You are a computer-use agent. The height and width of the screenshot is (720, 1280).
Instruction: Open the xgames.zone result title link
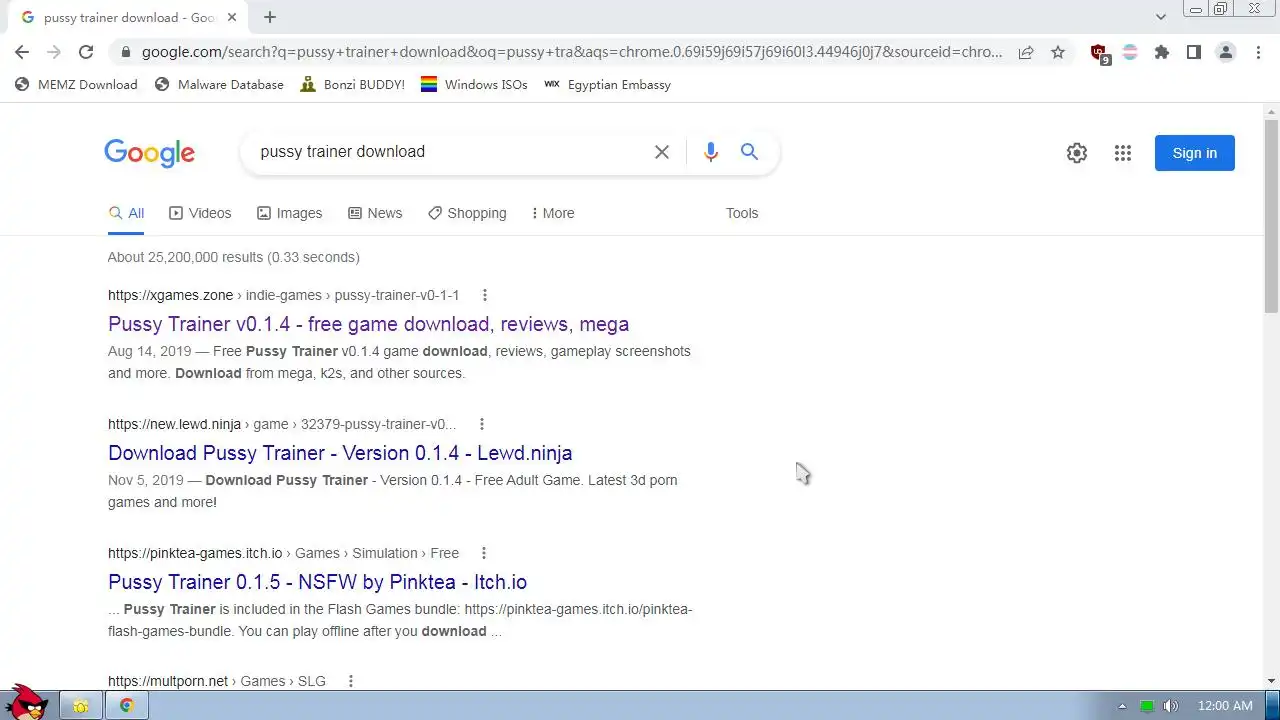click(x=368, y=324)
